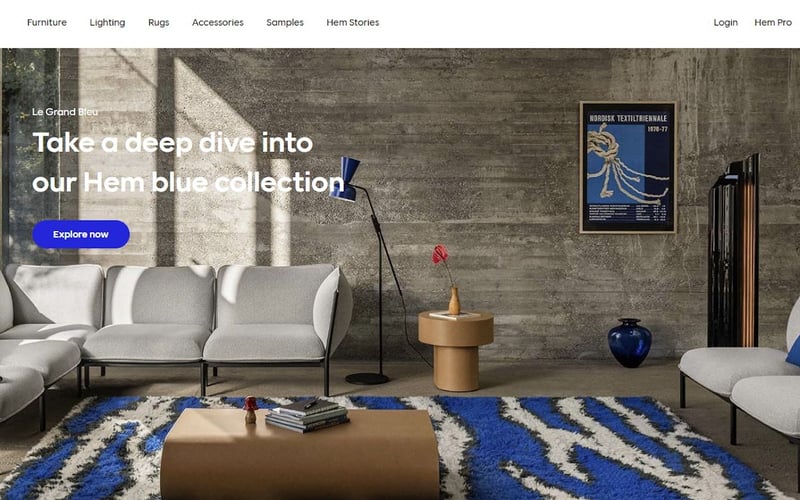Click the blue floor lamp shade

(345, 179)
